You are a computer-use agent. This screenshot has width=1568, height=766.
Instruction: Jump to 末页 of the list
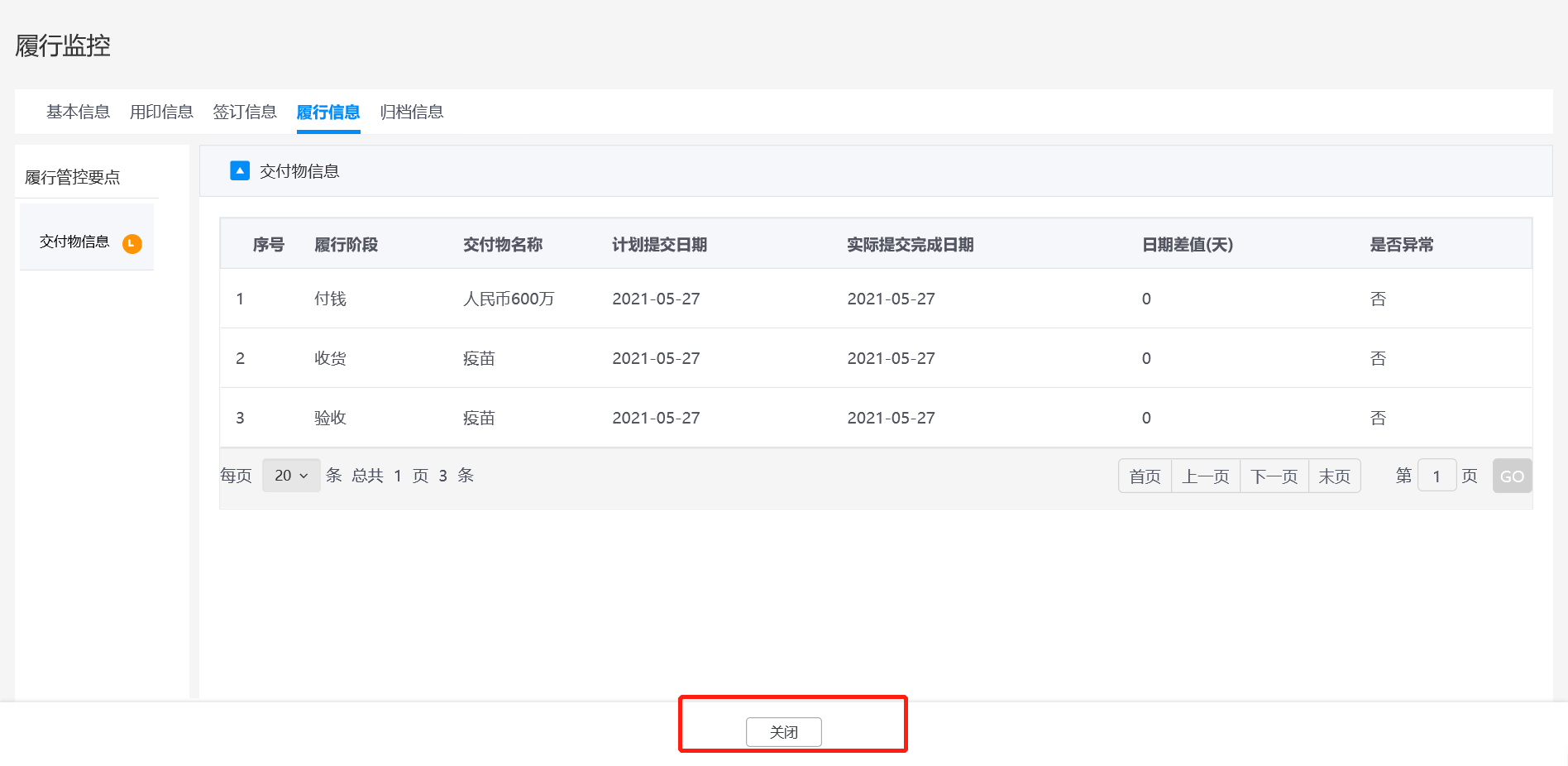pyautogui.click(x=1334, y=476)
